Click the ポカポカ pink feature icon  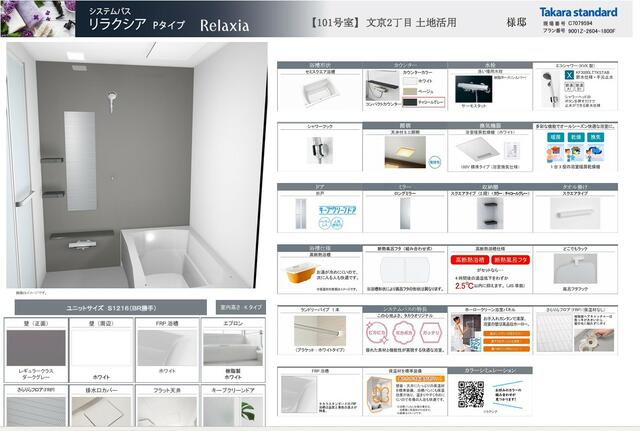point(403,332)
